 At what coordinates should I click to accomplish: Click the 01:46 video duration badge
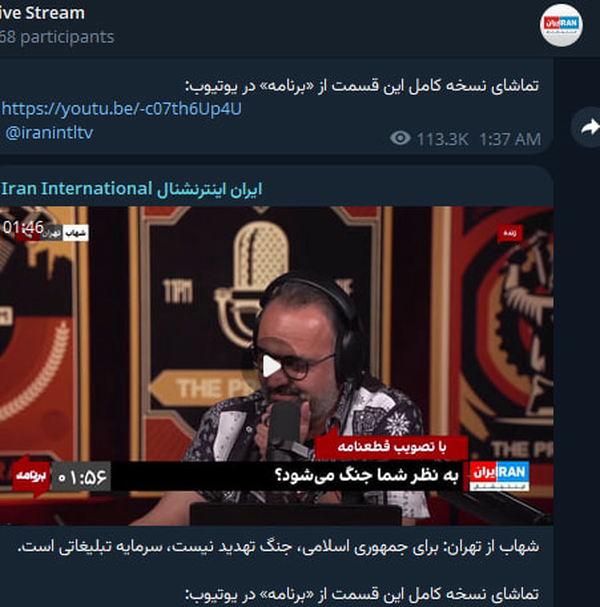click(22, 227)
